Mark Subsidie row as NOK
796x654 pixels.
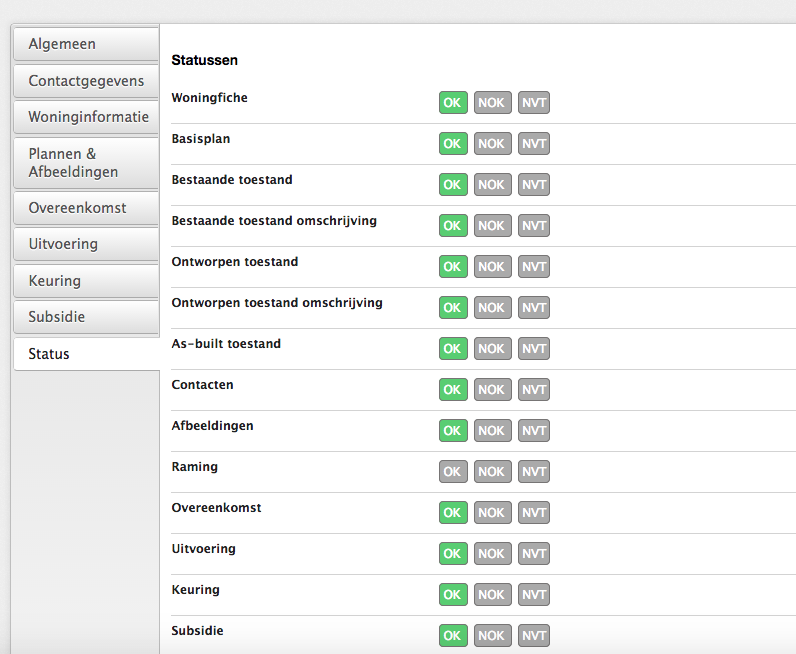pos(492,636)
